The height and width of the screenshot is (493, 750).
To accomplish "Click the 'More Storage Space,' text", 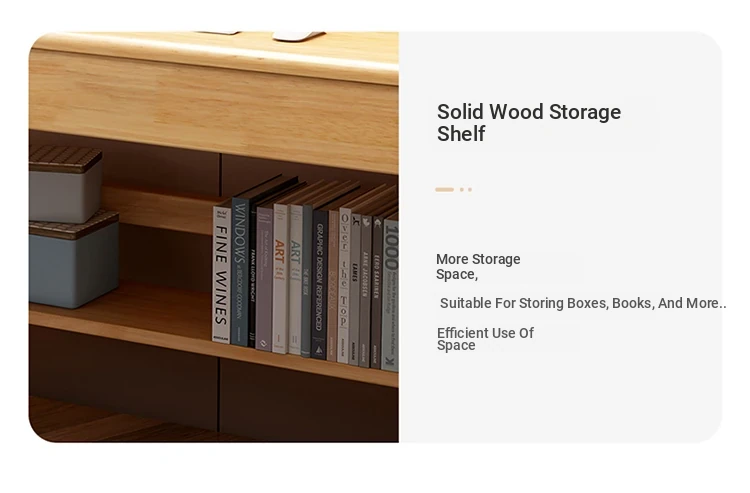I will click(478, 267).
